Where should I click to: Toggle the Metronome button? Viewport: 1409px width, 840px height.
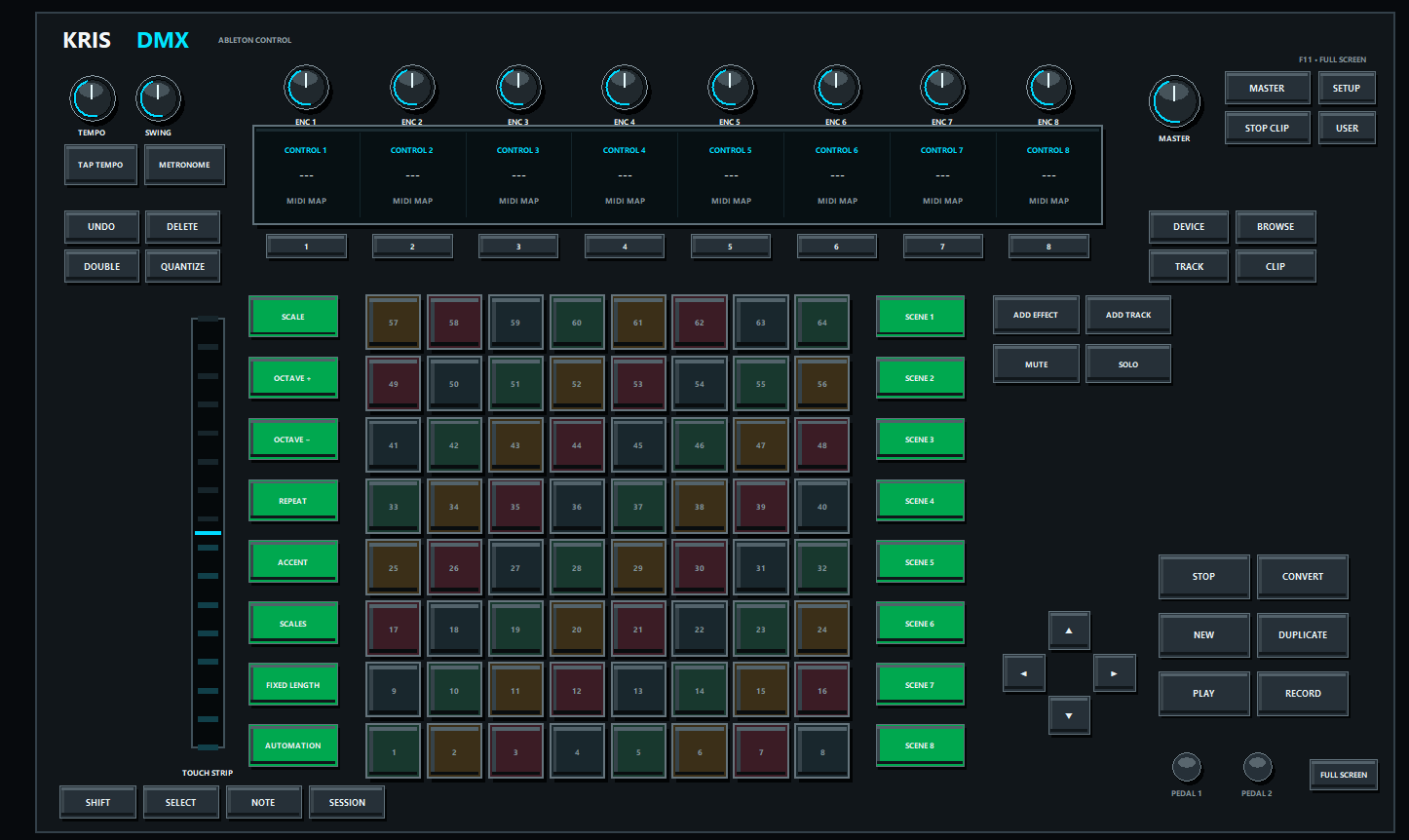(184, 165)
